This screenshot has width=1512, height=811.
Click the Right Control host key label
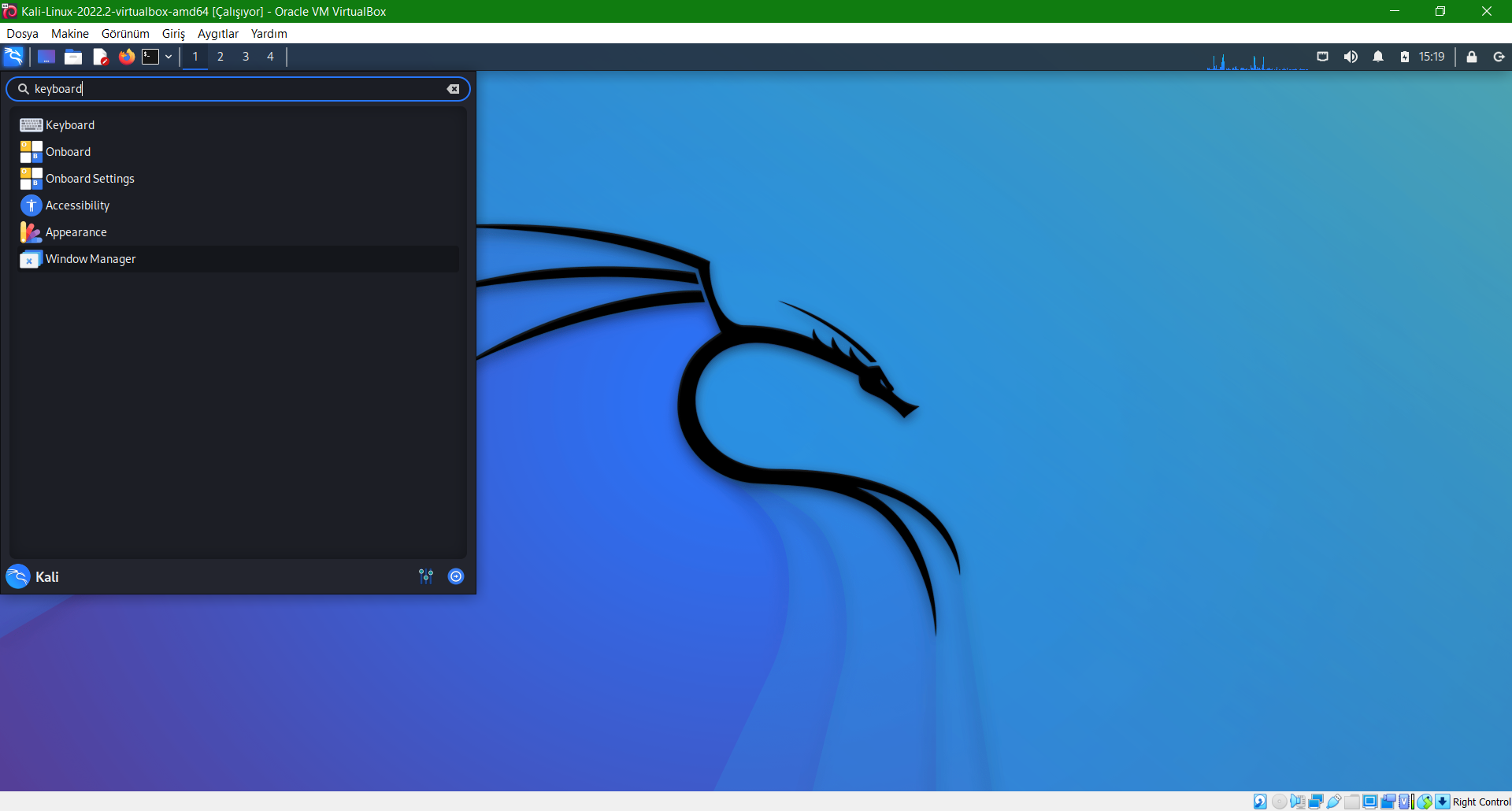pyautogui.click(x=1481, y=802)
